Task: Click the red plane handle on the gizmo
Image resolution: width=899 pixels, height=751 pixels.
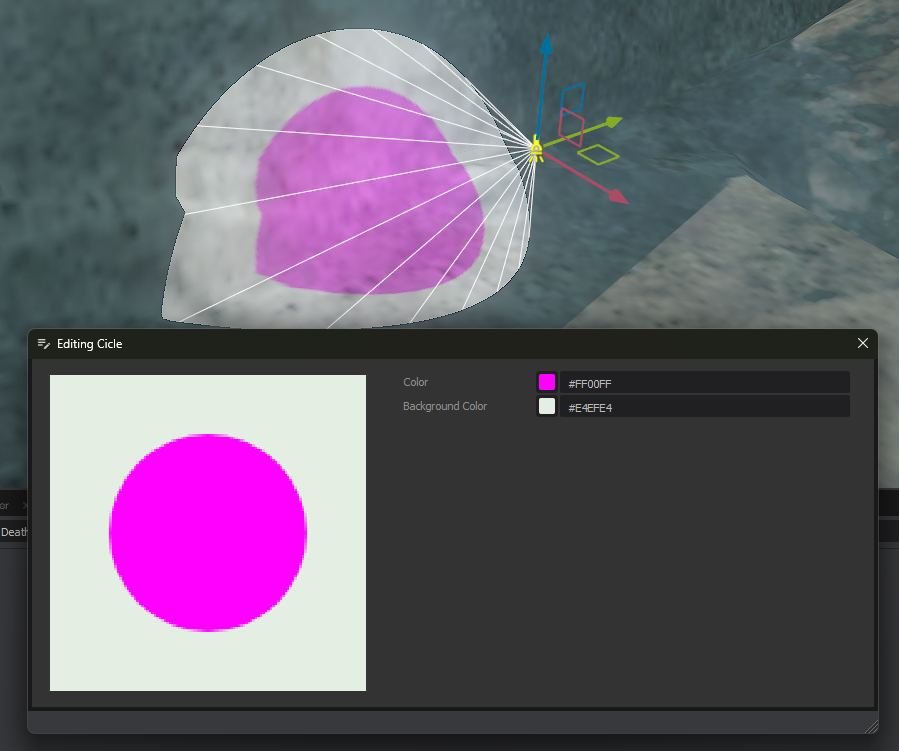Action: tap(571, 127)
